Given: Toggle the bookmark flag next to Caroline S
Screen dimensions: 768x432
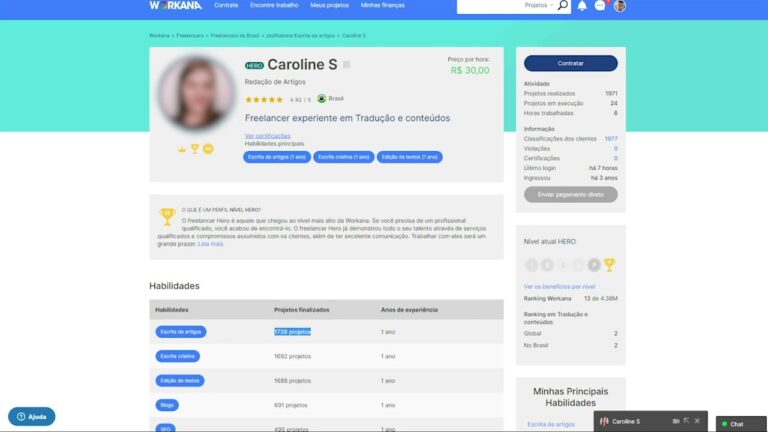Looking at the screenshot, I should [x=347, y=65].
